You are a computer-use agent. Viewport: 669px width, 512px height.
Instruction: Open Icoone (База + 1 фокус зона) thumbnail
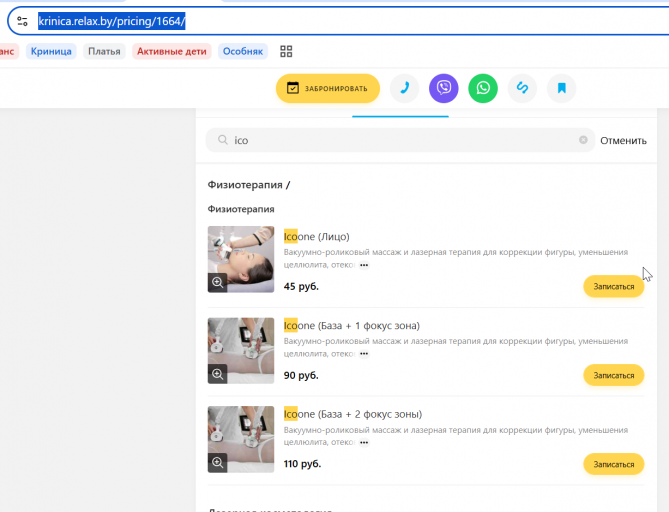(x=241, y=351)
